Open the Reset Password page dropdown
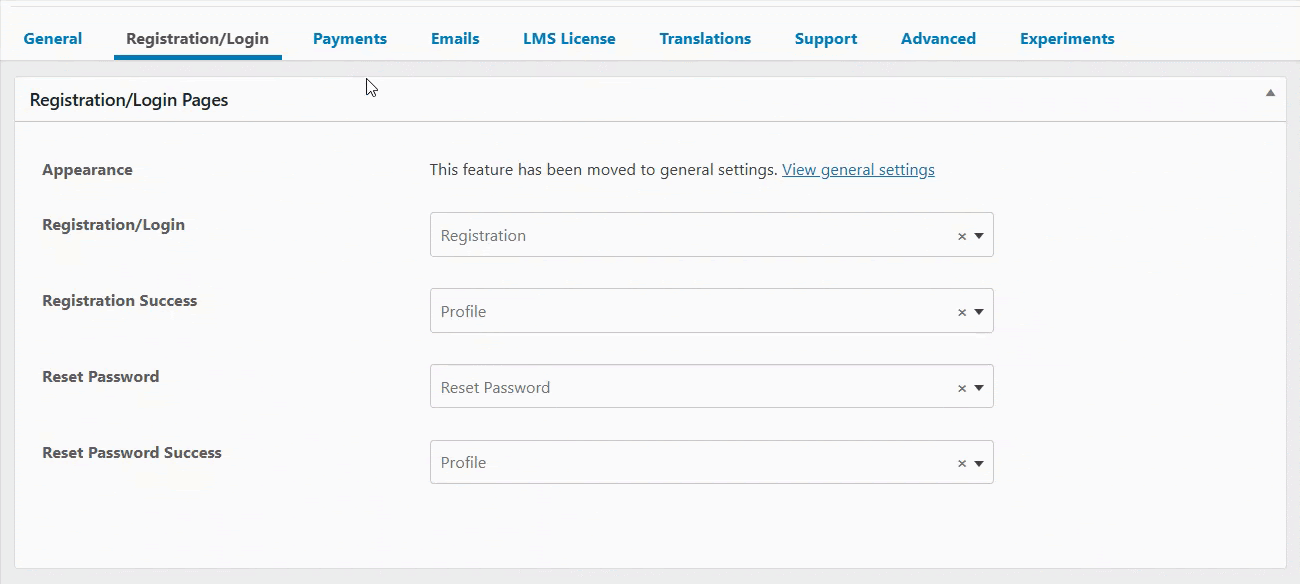 click(978, 386)
